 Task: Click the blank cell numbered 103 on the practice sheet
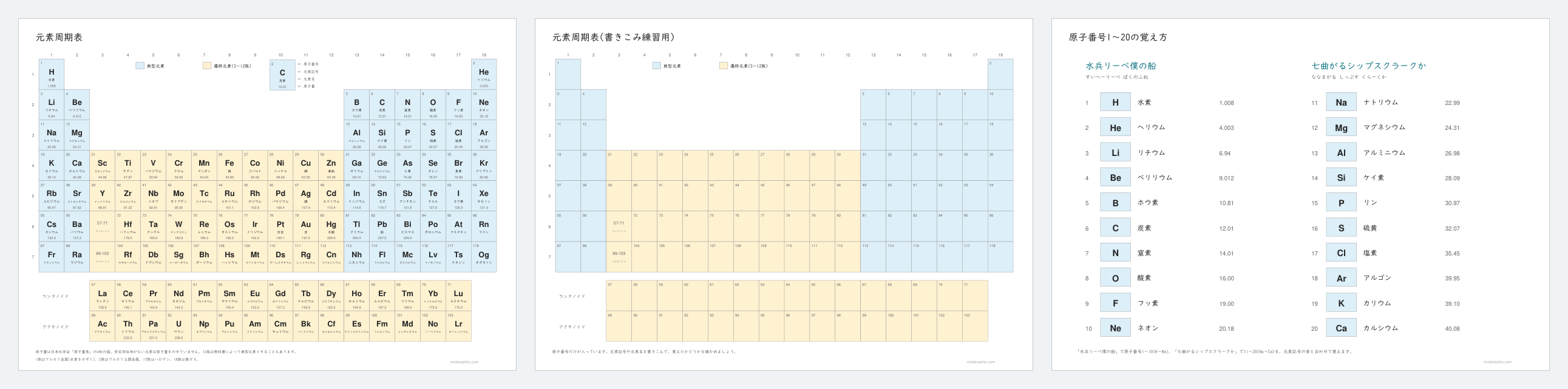point(974,326)
